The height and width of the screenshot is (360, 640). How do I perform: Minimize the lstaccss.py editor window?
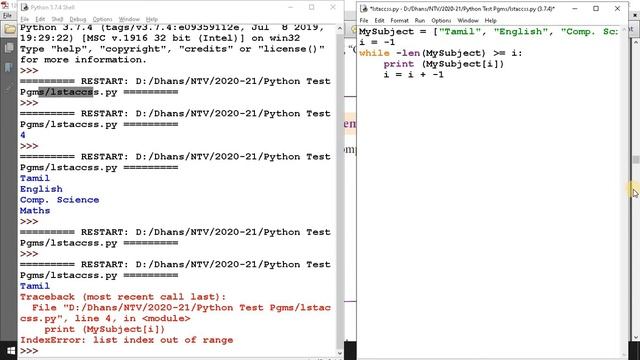[x=575, y=8]
